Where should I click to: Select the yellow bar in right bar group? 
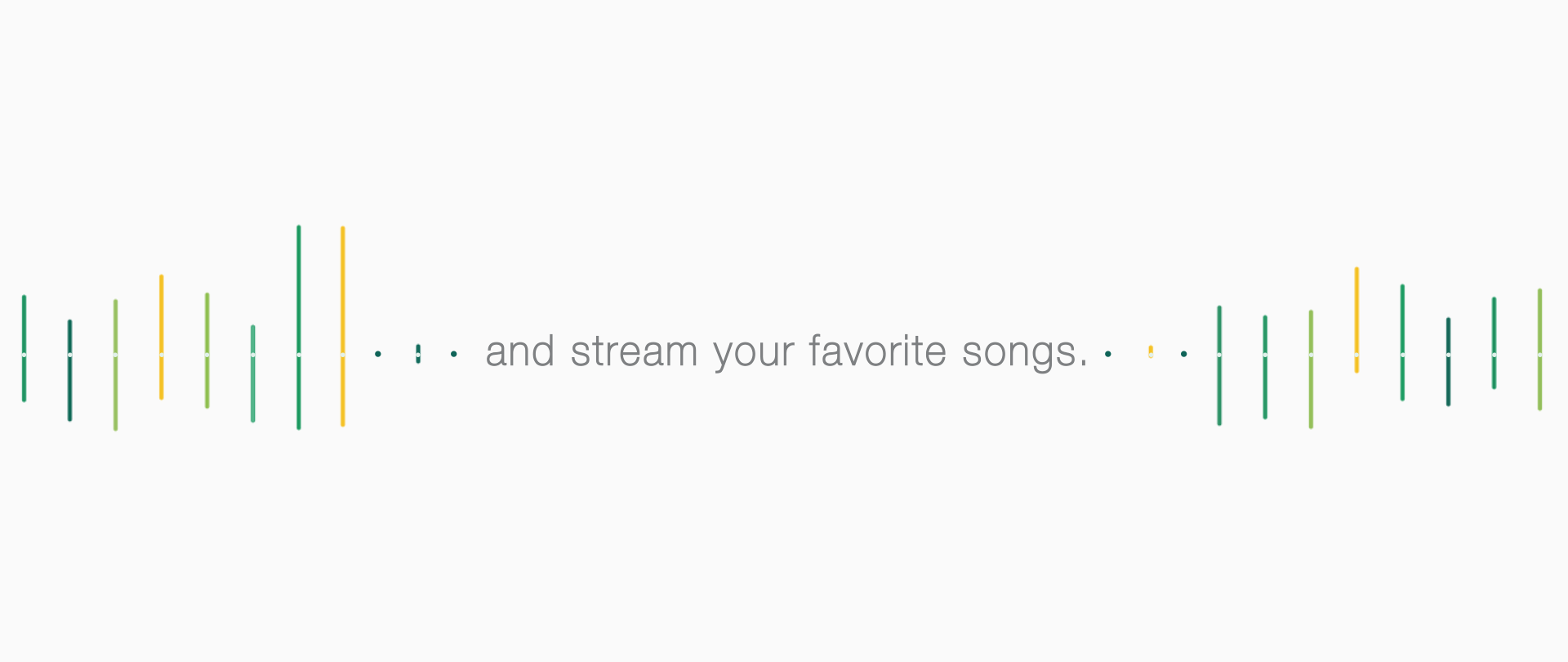point(1356,320)
